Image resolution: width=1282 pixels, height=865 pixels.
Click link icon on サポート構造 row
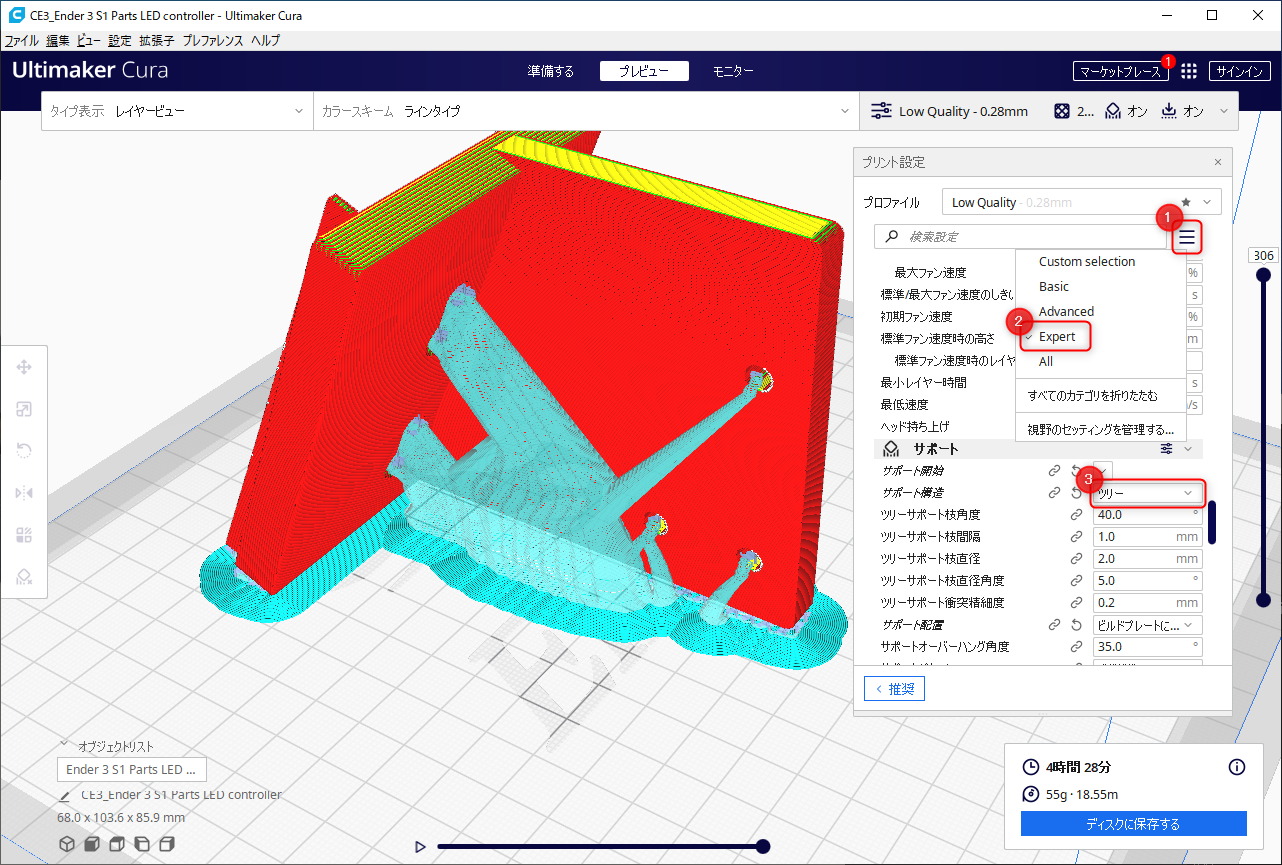click(1054, 492)
